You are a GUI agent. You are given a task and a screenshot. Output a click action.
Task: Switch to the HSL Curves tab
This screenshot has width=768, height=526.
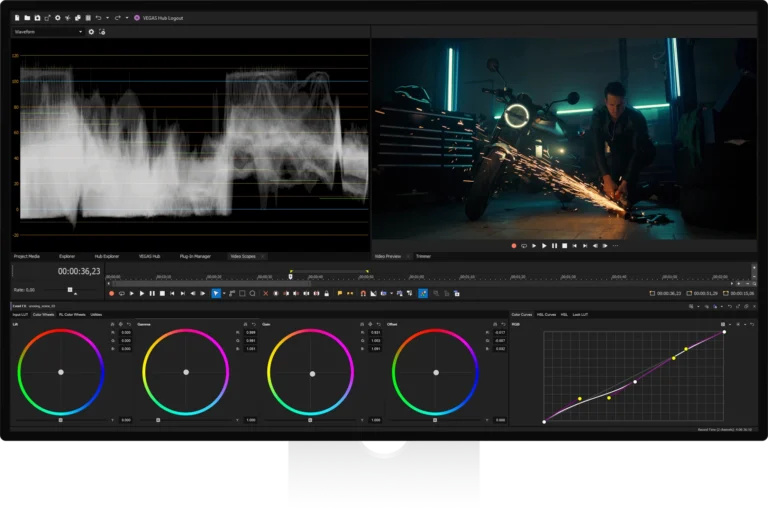point(546,314)
